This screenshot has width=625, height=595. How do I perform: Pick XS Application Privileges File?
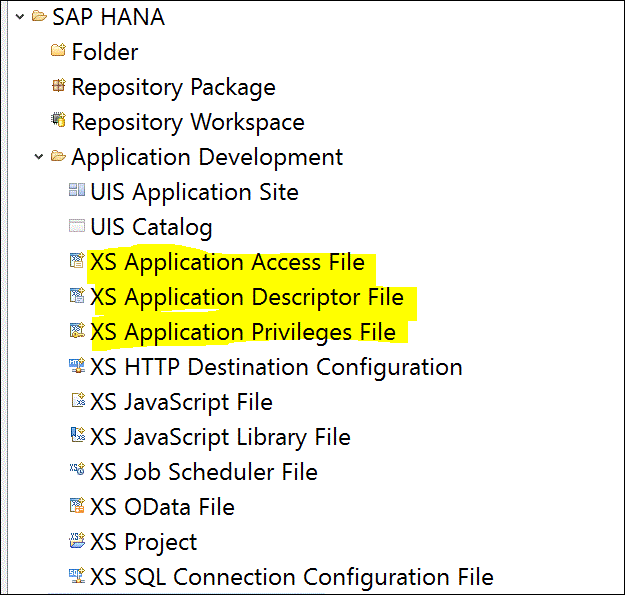(243, 333)
